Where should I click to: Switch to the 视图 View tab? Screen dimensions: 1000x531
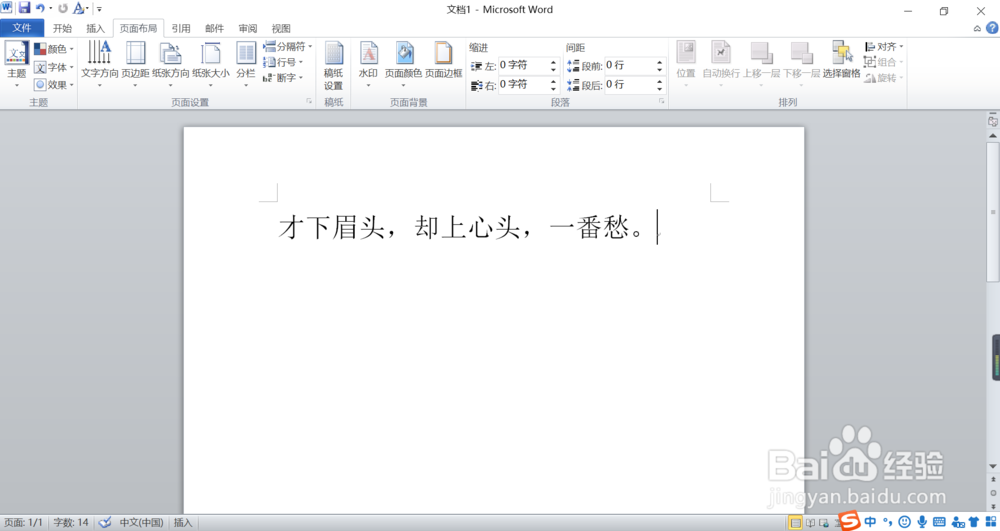pos(281,28)
